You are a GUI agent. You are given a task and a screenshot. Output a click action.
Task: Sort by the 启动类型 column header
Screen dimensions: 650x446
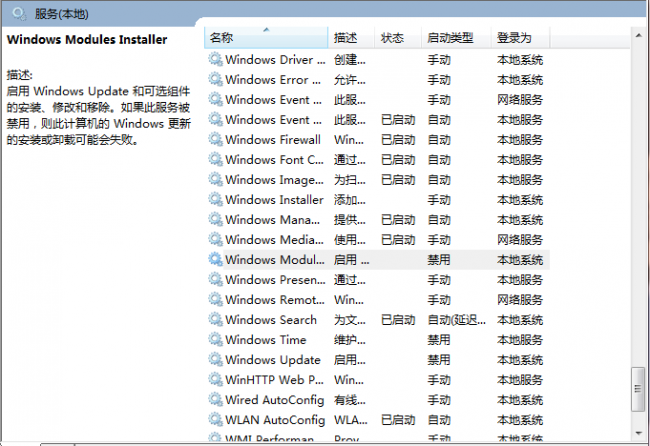[456, 38]
